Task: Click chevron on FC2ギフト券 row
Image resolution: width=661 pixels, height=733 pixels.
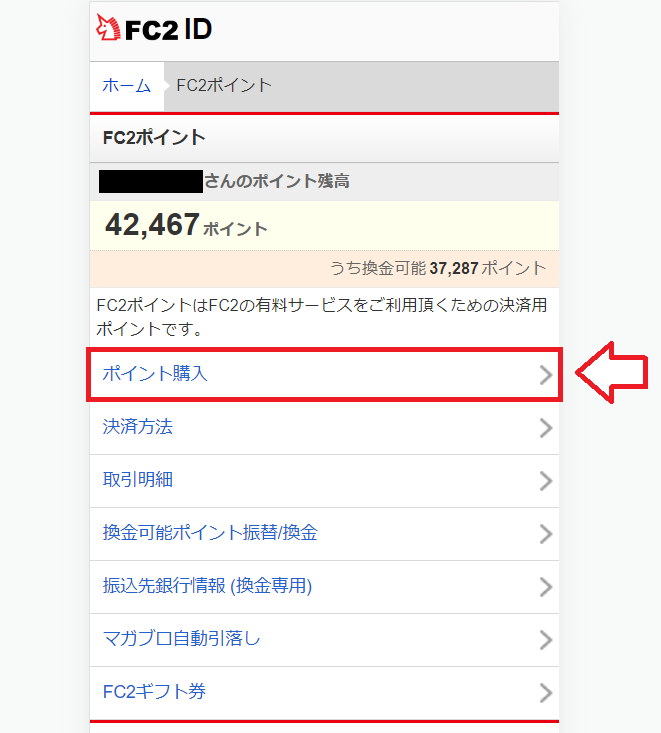Action: (546, 693)
